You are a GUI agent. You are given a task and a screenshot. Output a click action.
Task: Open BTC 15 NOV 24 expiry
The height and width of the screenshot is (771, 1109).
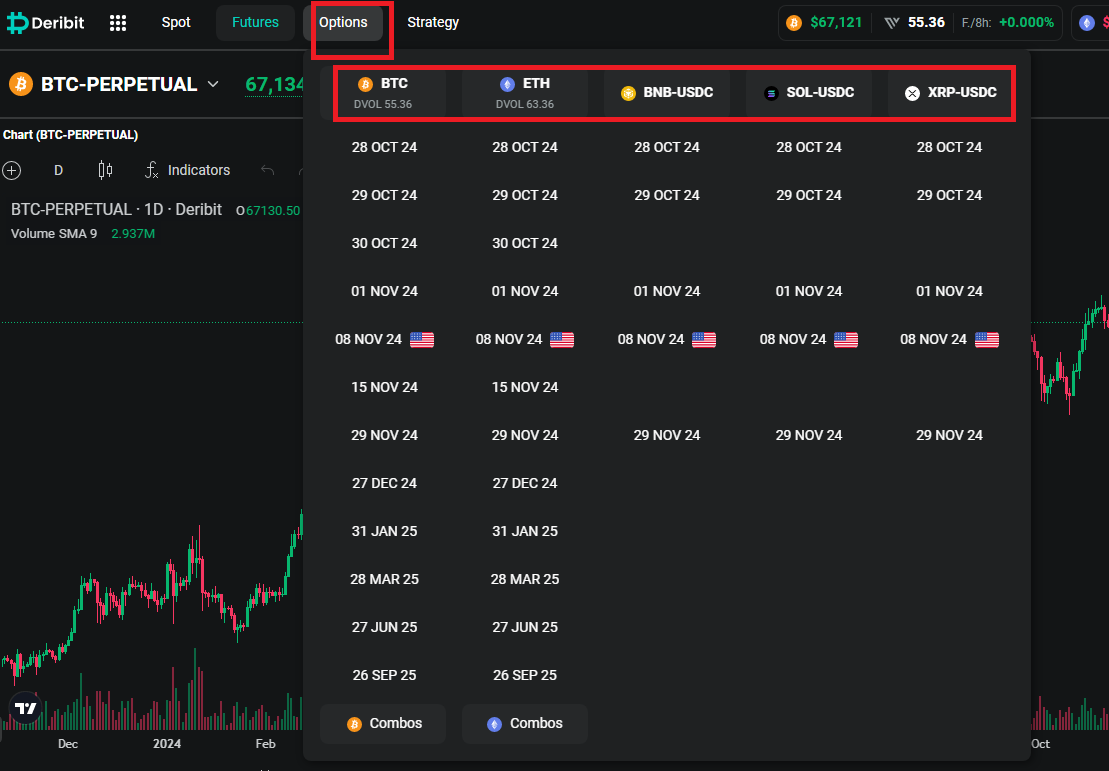[x=384, y=388]
